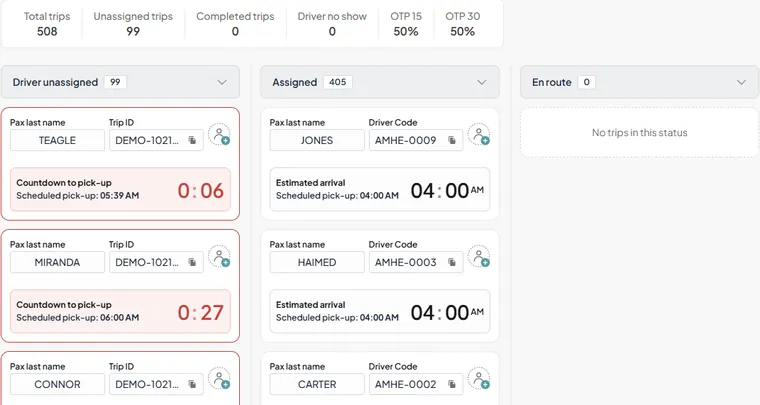The height and width of the screenshot is (405, 760).
Task: Collapse the Driver unassigned column
Action: (222, 82)
